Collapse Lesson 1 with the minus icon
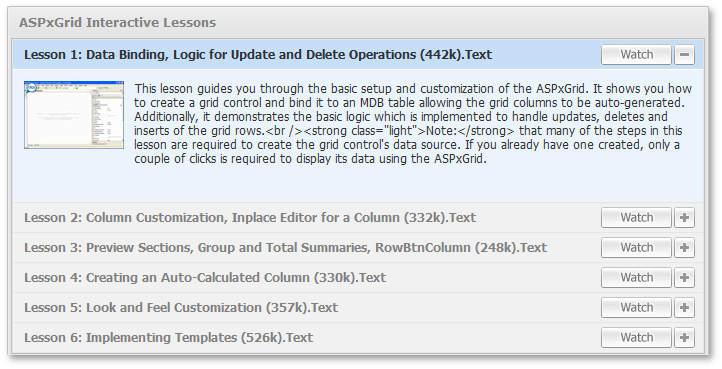This screenshot has height=369, width=722. point(684,54)
